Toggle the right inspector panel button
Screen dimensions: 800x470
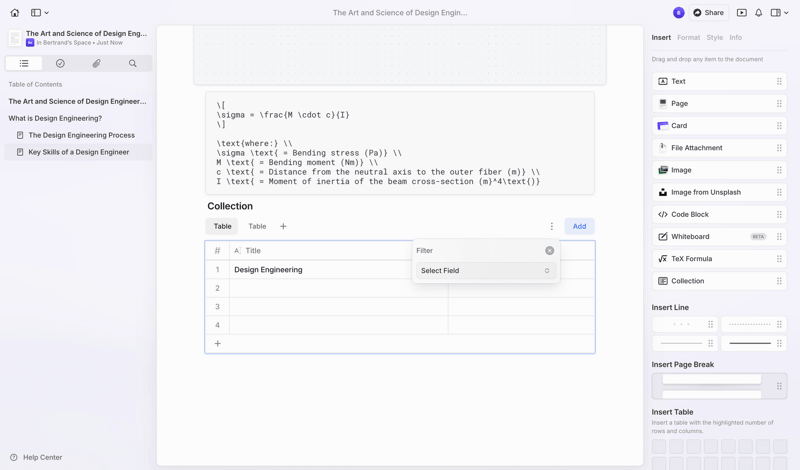pyautogui.click(x=777, y=13)
